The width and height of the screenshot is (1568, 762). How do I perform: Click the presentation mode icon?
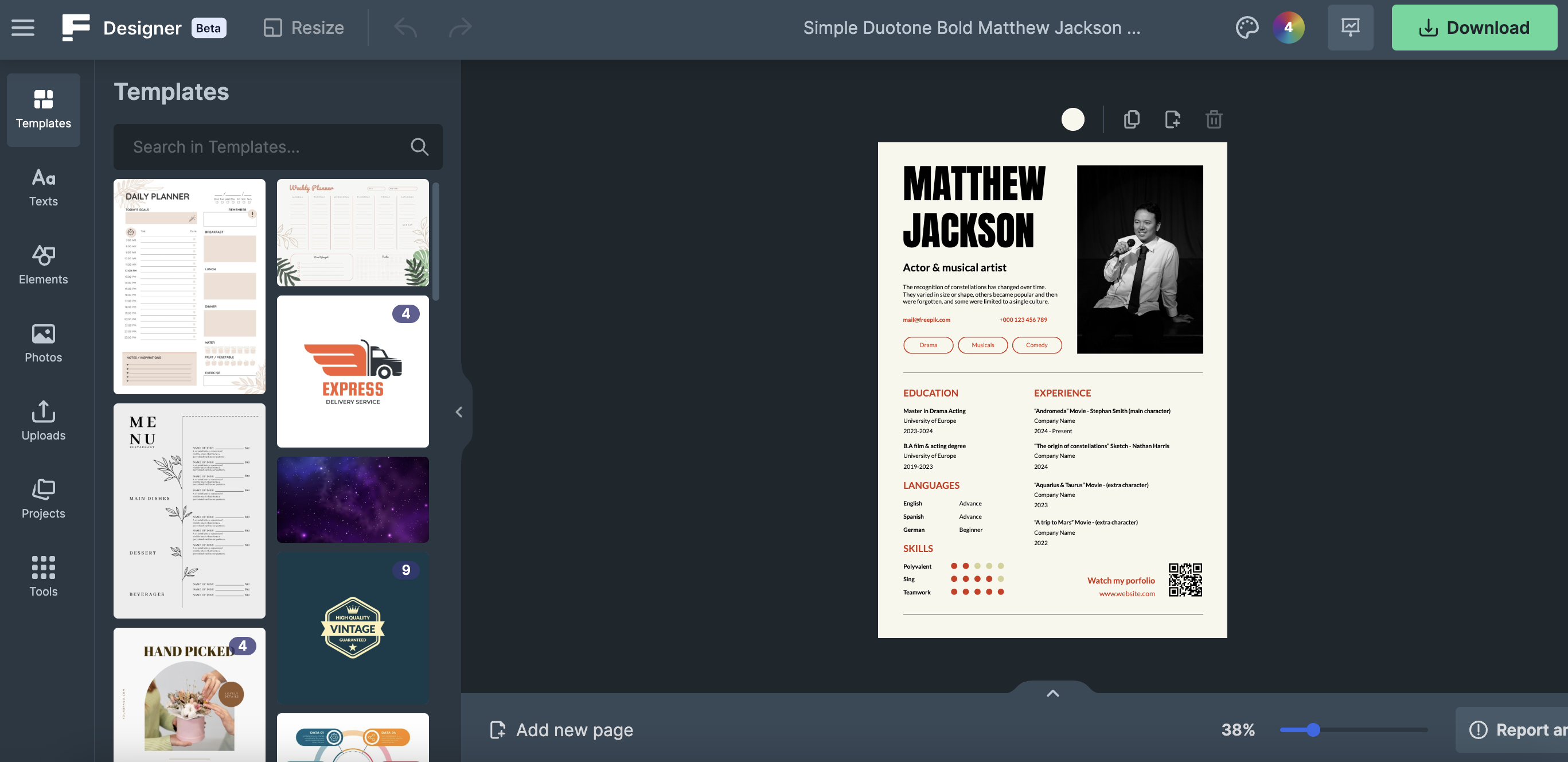[x=1350, y=28]
